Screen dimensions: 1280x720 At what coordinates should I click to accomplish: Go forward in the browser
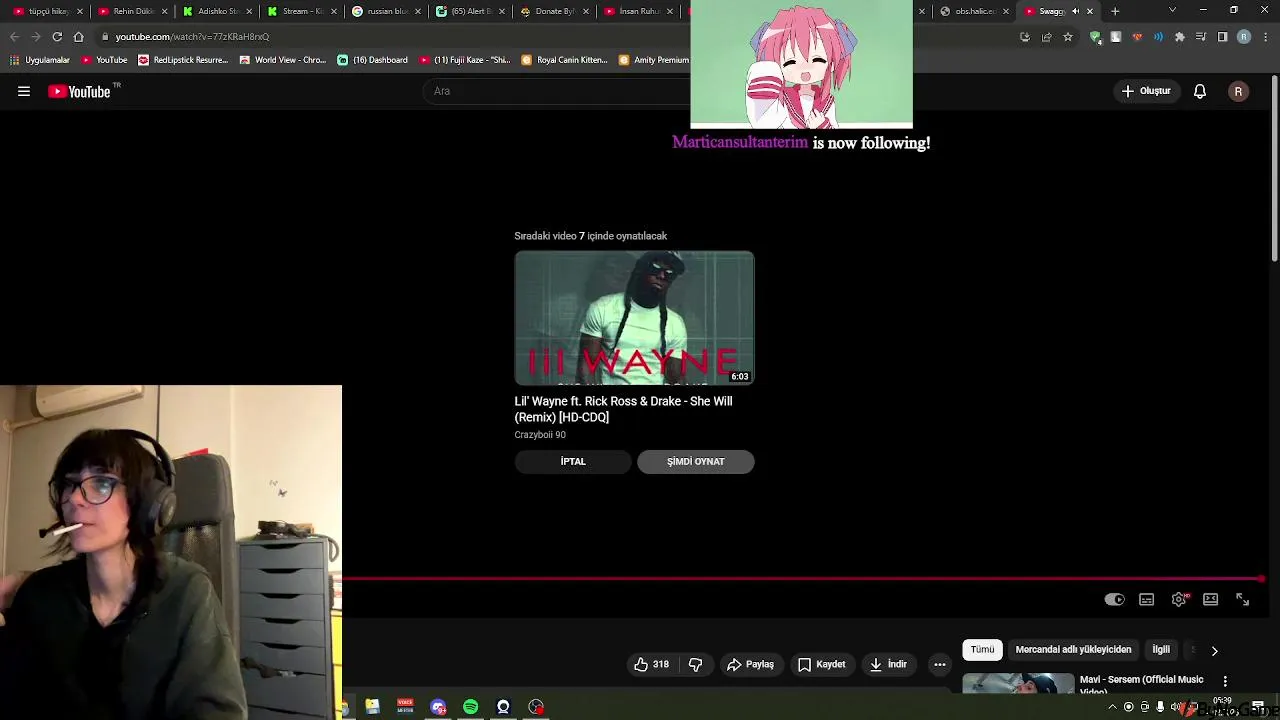click(35, 37)
